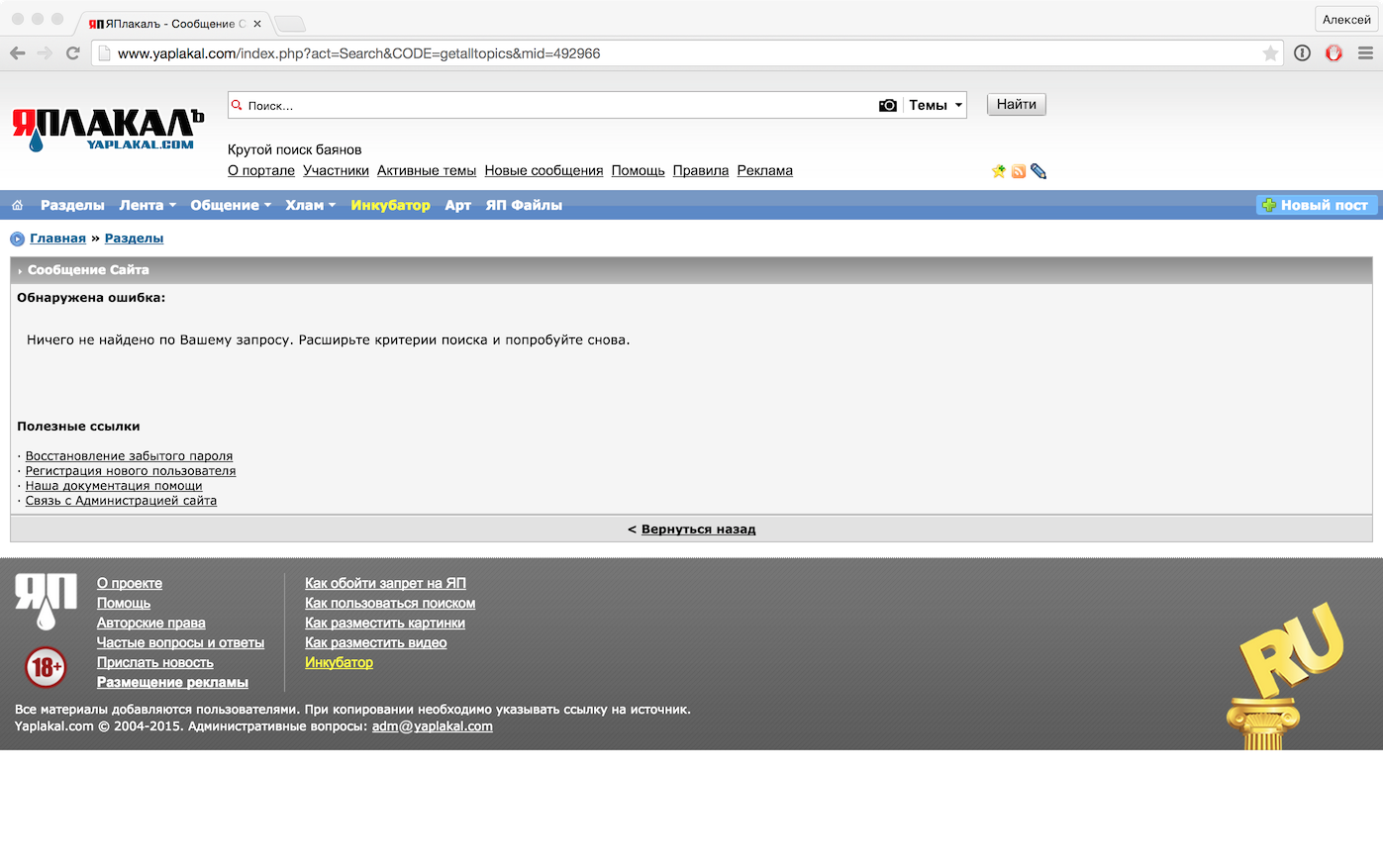1383x868 pixels.
Task: Reload the page with the refresh button
Action: [72, 53]
